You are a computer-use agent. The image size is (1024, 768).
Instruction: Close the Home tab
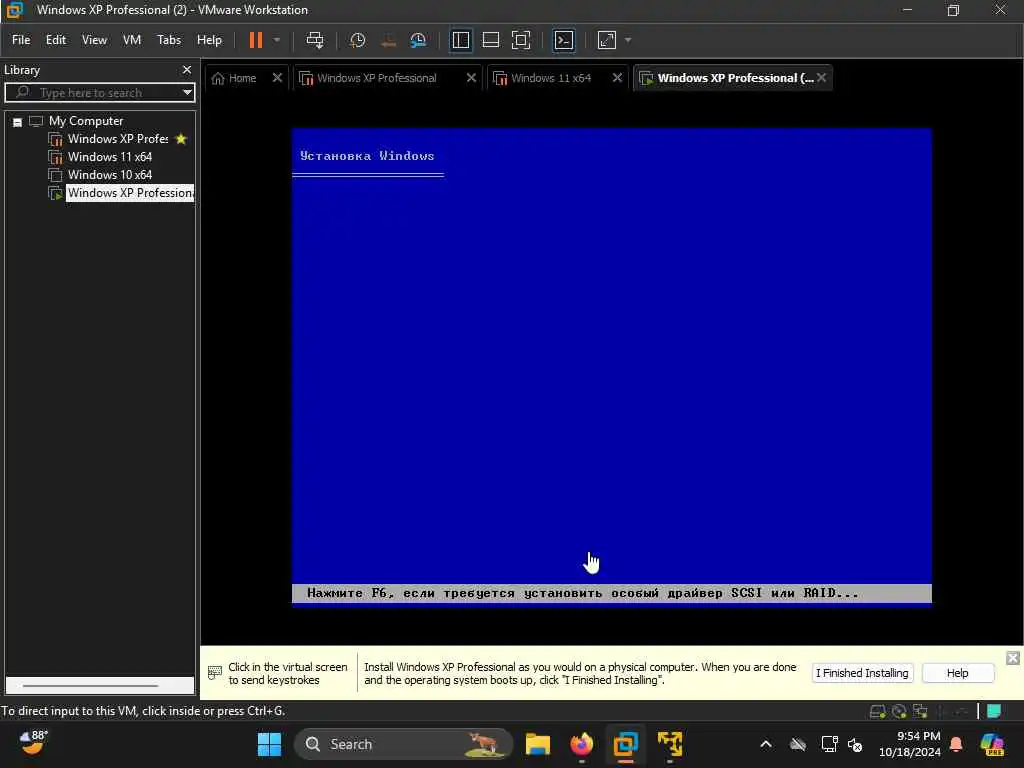(x=277, y=78)
